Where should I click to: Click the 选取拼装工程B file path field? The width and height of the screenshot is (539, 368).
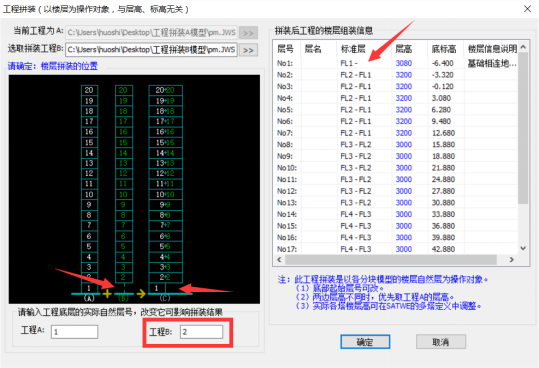pyautogui.click(x=151, y=50)
